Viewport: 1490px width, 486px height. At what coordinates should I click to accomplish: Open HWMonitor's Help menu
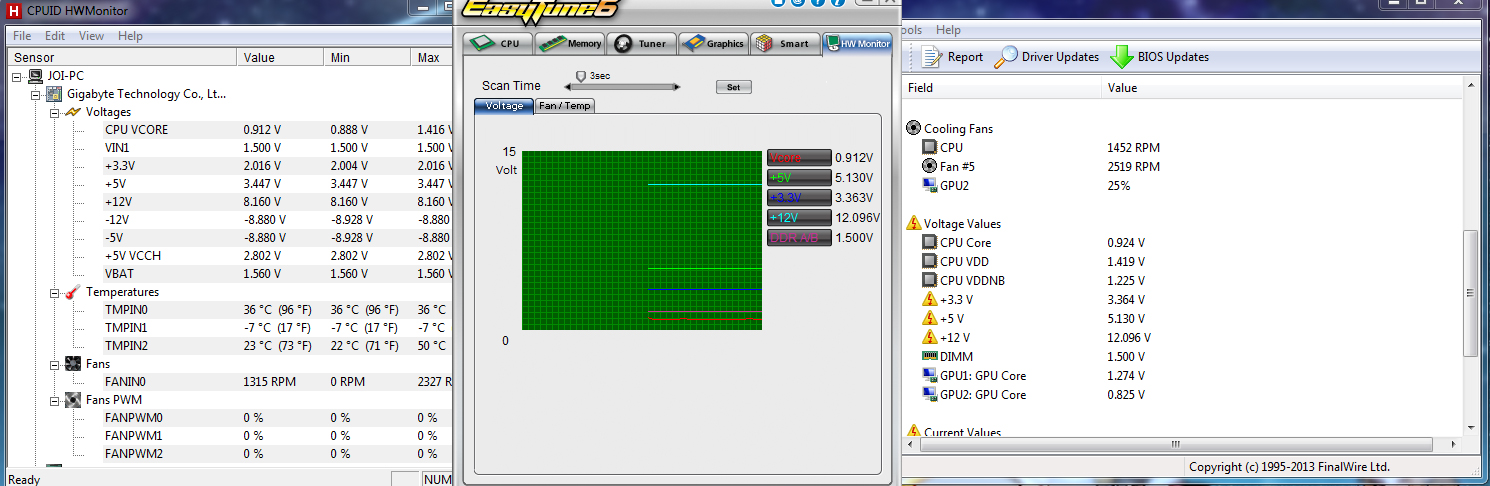pyautogui.click(x=130, y=36)
